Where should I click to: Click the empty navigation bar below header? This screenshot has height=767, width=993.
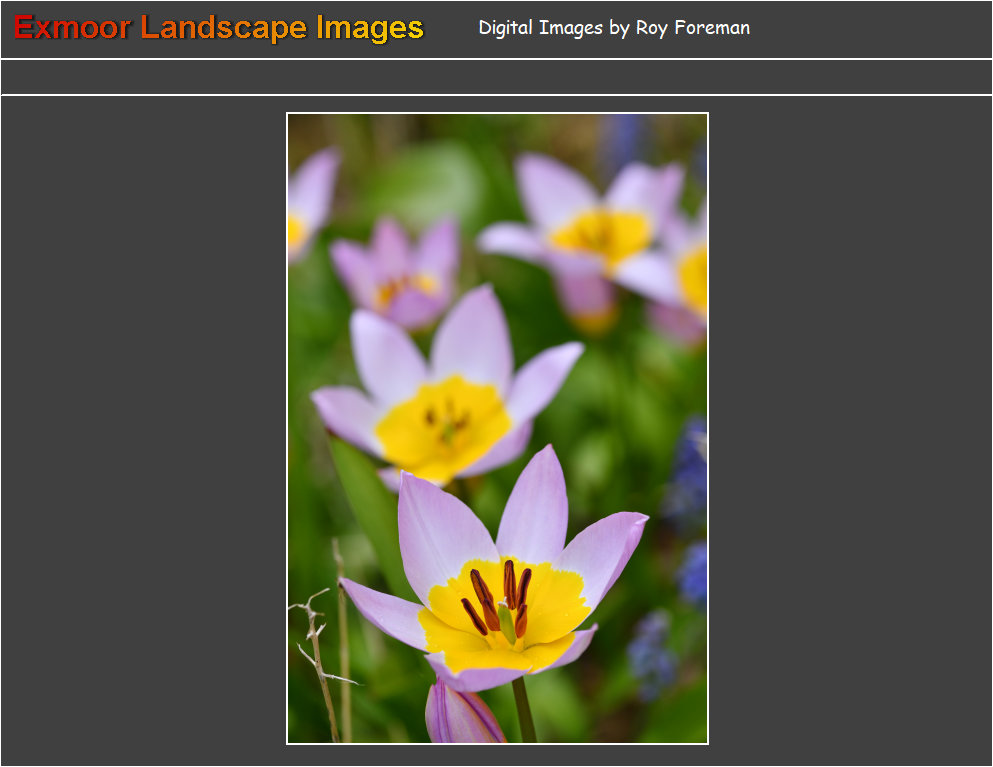tap(496, 77)
